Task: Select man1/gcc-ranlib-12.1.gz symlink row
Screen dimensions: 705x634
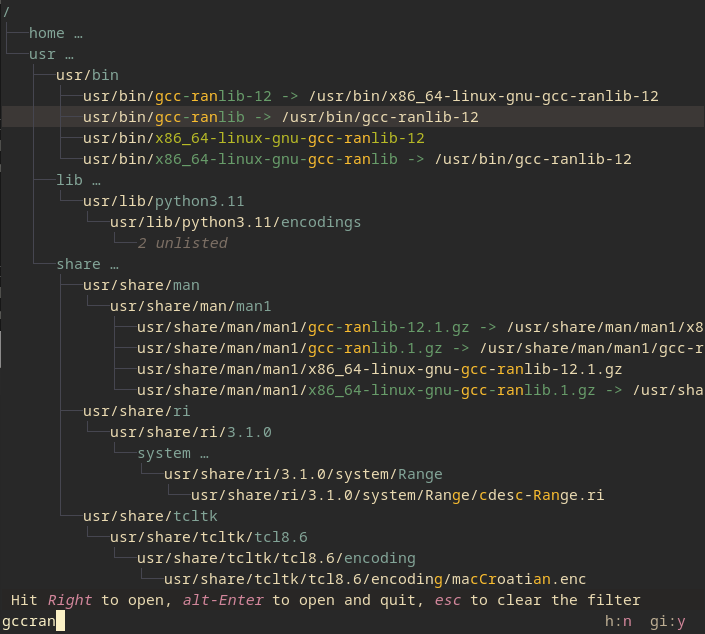Action: point(420,327)
